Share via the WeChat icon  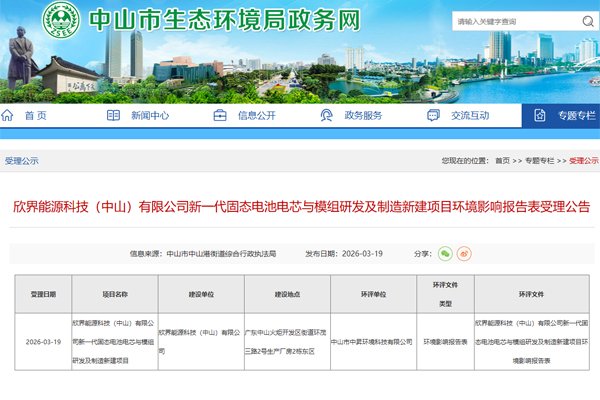coord(445,253)
